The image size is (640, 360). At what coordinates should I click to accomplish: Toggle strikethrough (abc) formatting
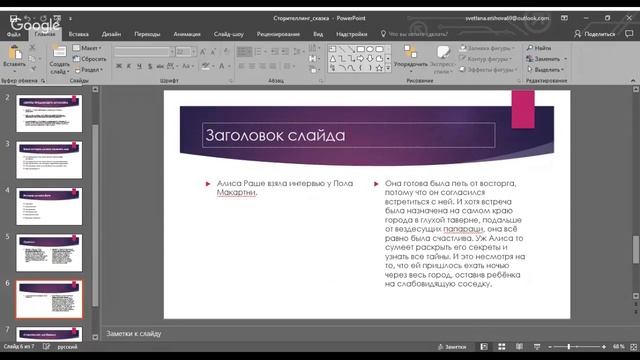click(160, 66)
